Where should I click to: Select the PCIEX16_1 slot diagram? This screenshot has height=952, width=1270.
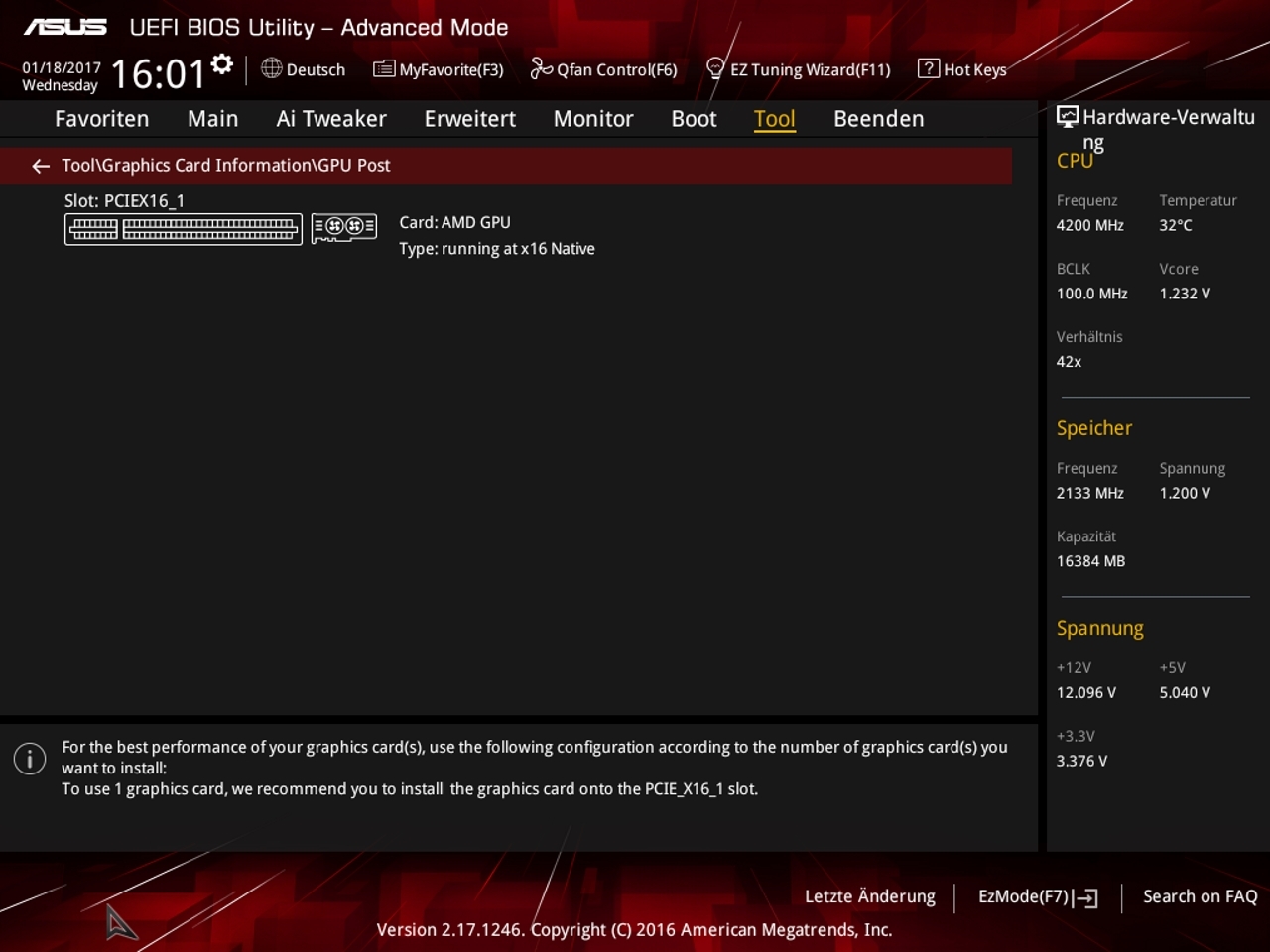click(184, 229)
